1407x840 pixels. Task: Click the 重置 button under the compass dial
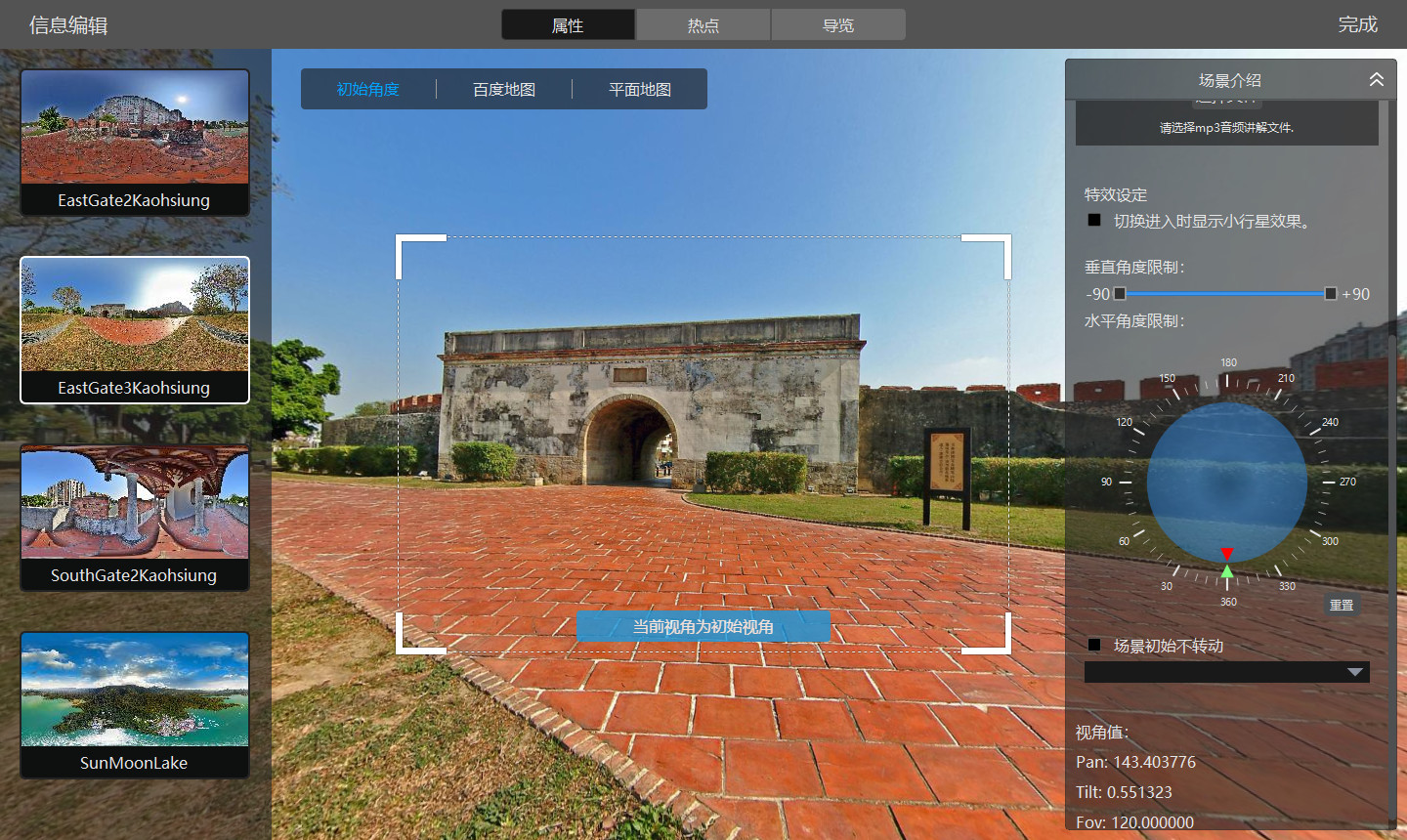pos(1342,606)
